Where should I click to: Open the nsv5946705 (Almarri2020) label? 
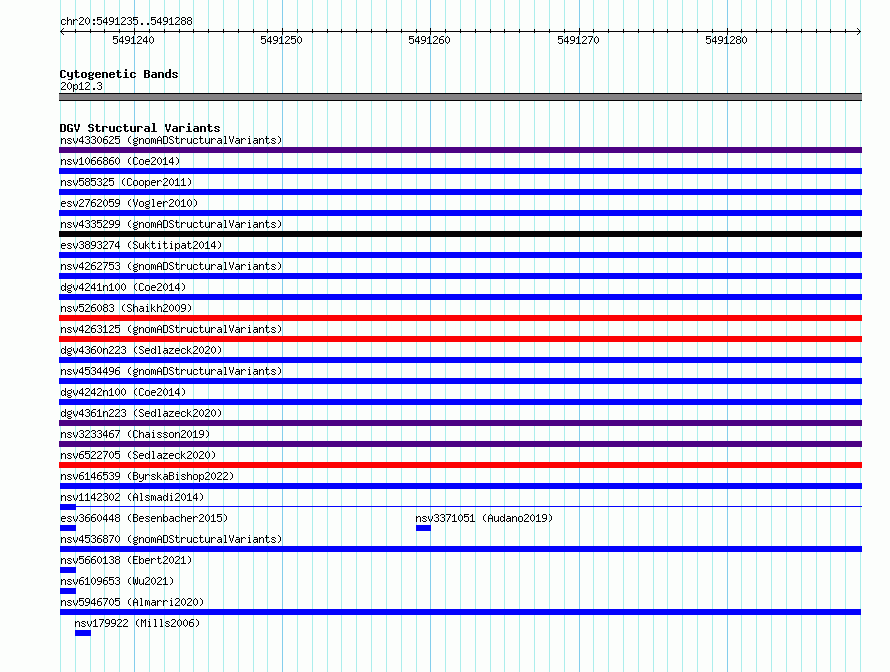pos(132,602)
